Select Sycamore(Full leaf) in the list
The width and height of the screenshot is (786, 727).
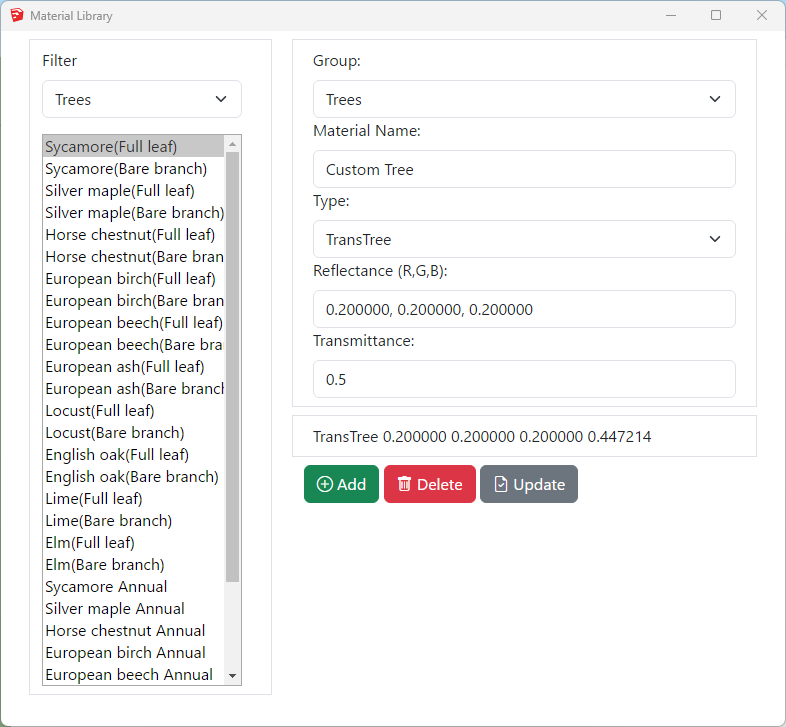click(110, 146)
